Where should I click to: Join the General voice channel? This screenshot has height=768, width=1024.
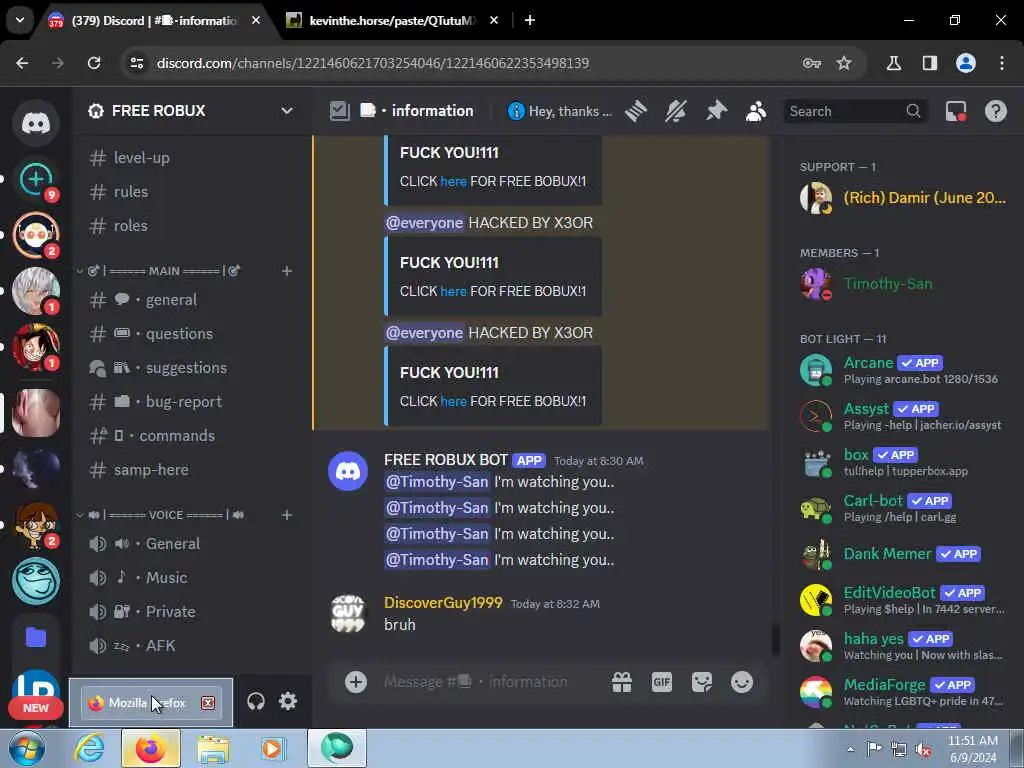[191, 543]
